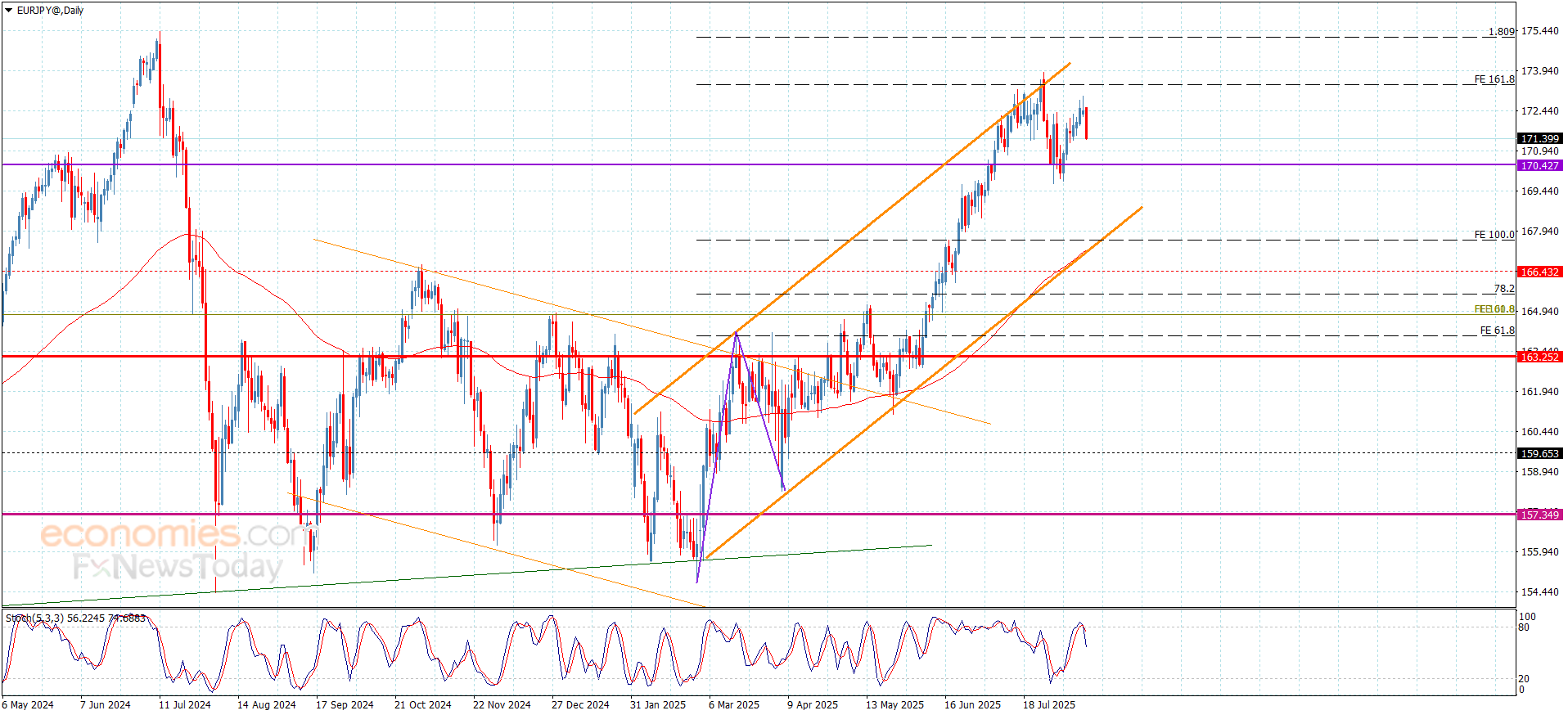Select the 22 Nov 2024 date label

pos(502,705)
